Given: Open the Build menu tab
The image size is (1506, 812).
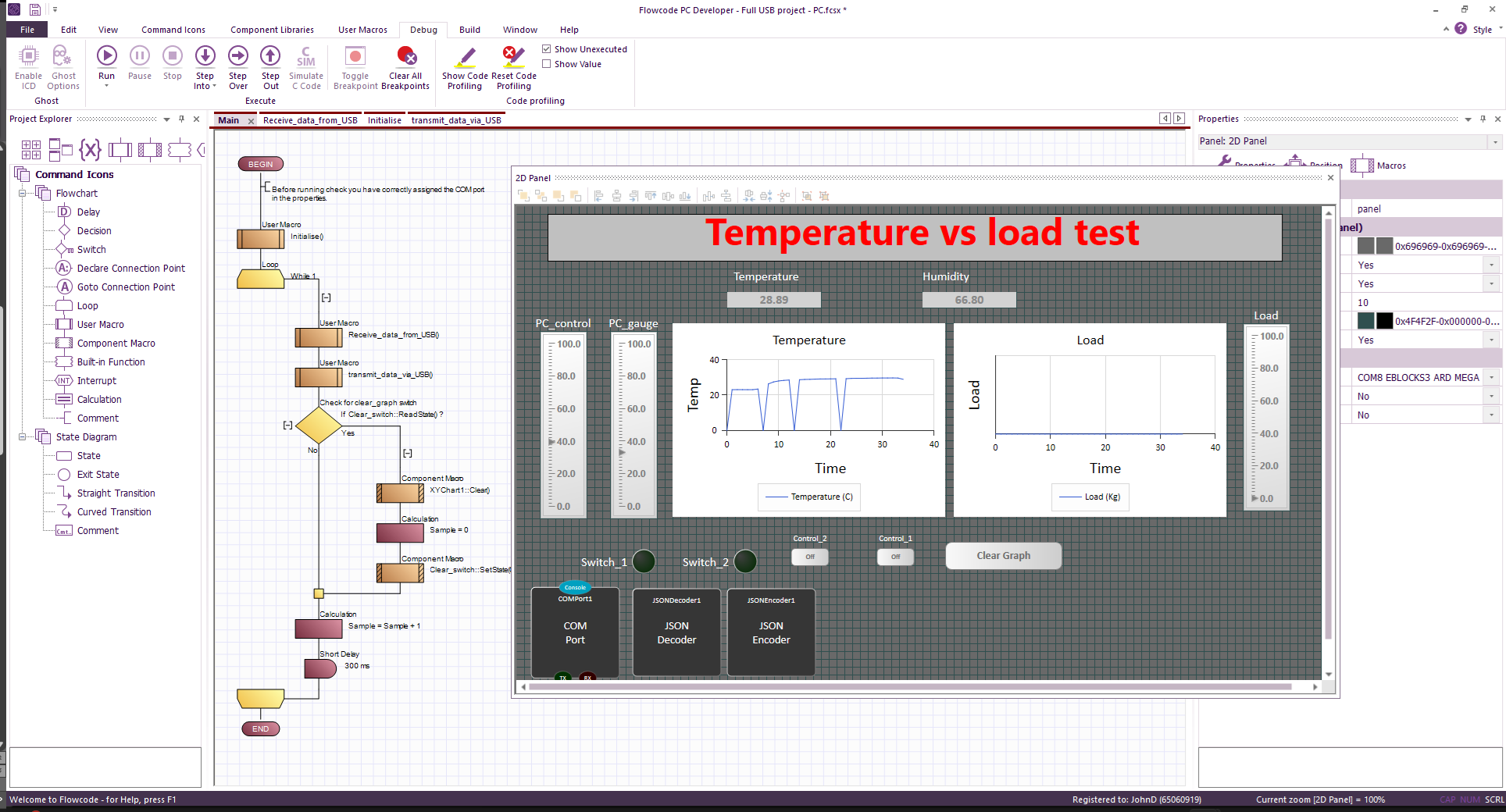Looking at the screenshot, I should click(469, 30).
